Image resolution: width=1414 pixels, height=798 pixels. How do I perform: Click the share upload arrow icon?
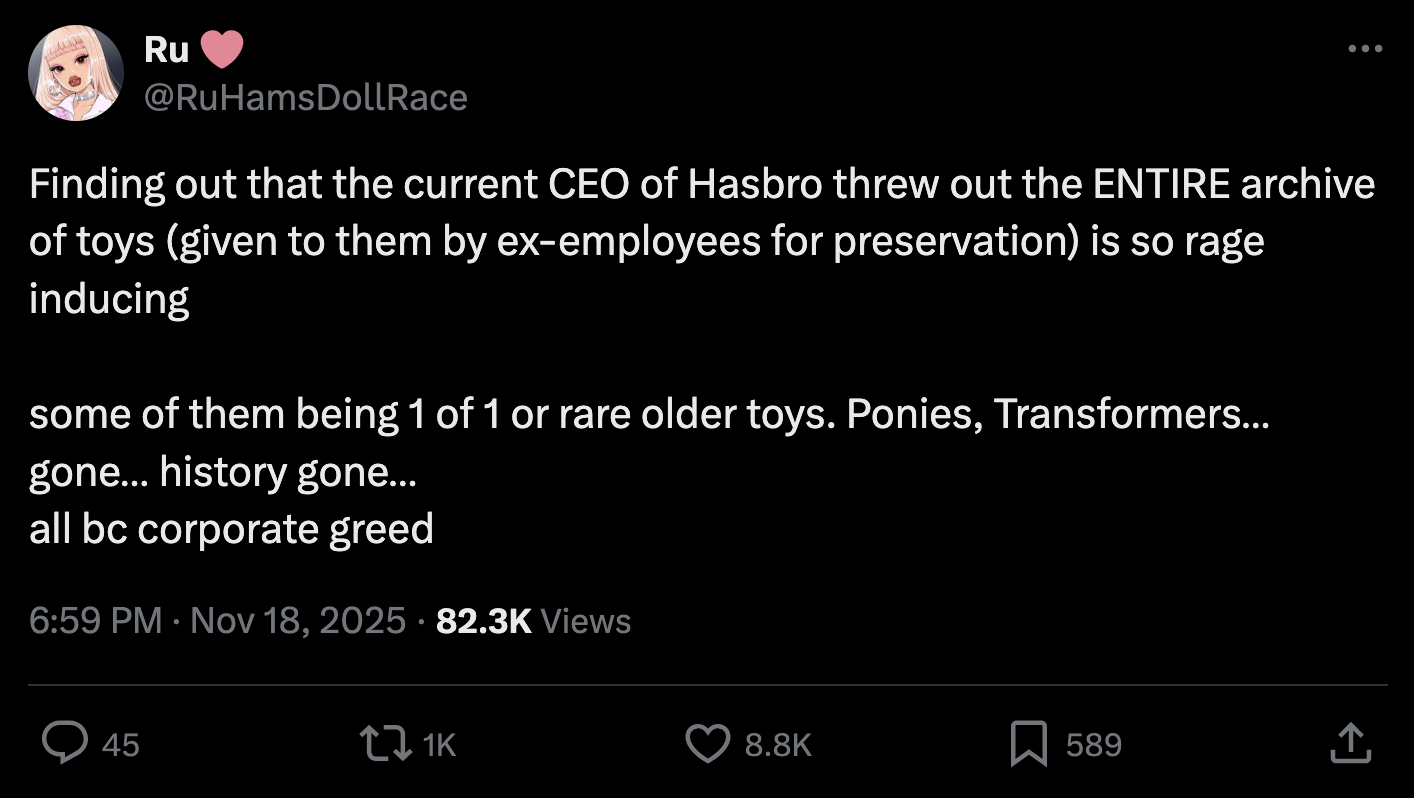1351,743
